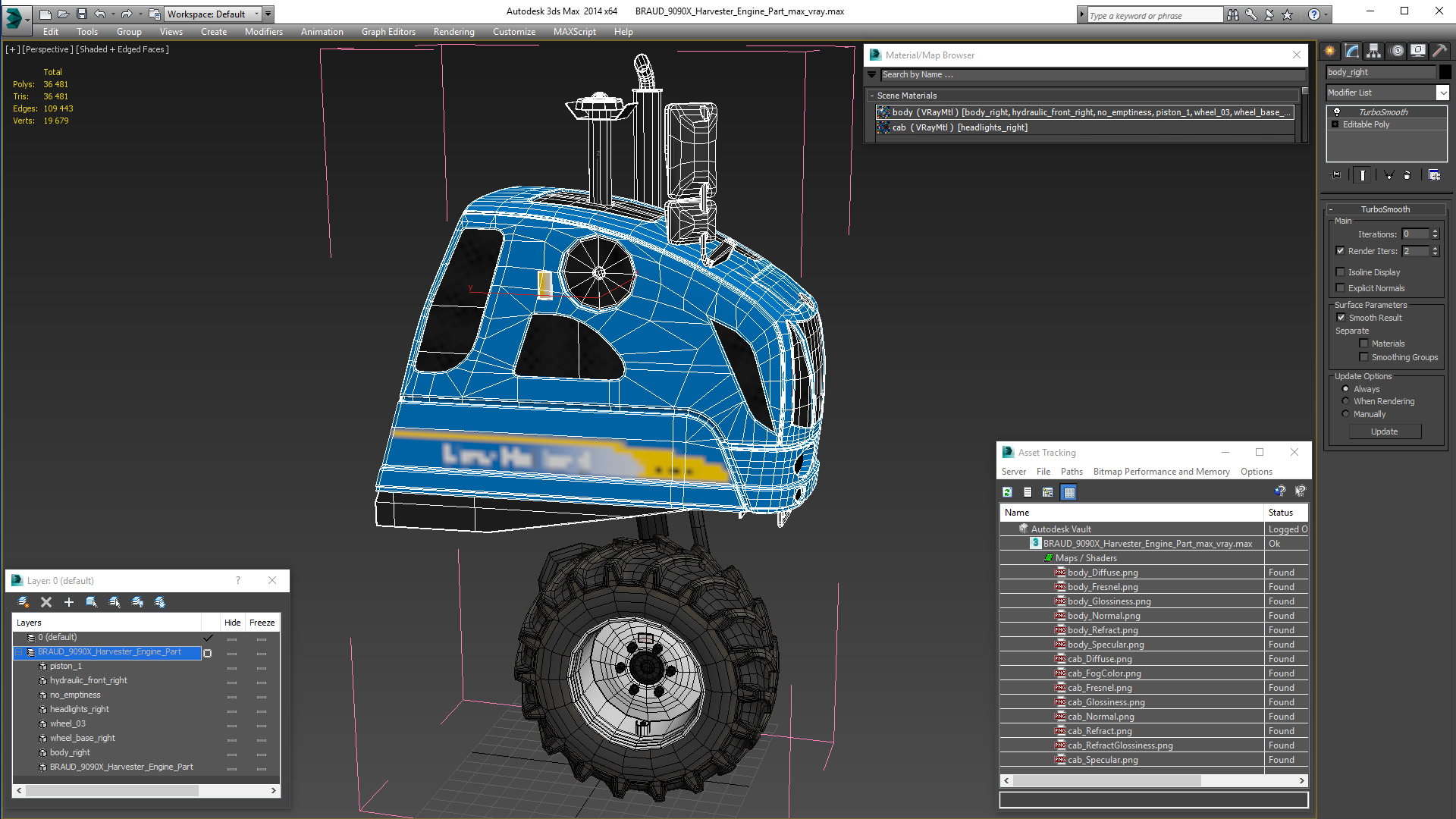Click the Hide column header
Viewport: 1456px width, 819px height.
(x=232, y=623)
